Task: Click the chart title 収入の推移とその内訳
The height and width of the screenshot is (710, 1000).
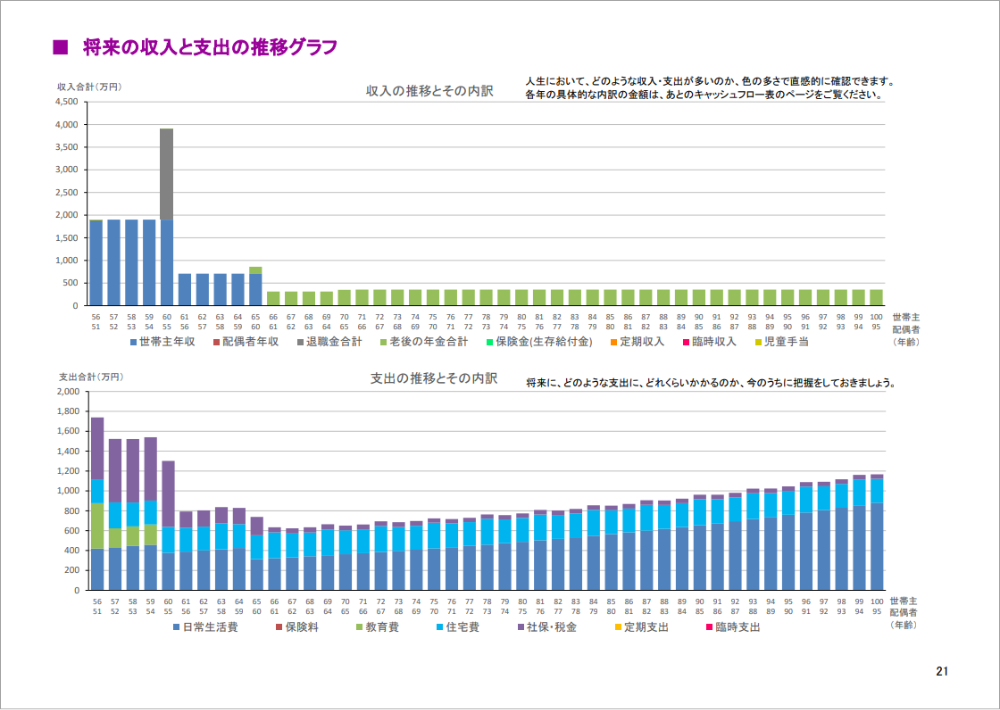Action: coord(429,91)
